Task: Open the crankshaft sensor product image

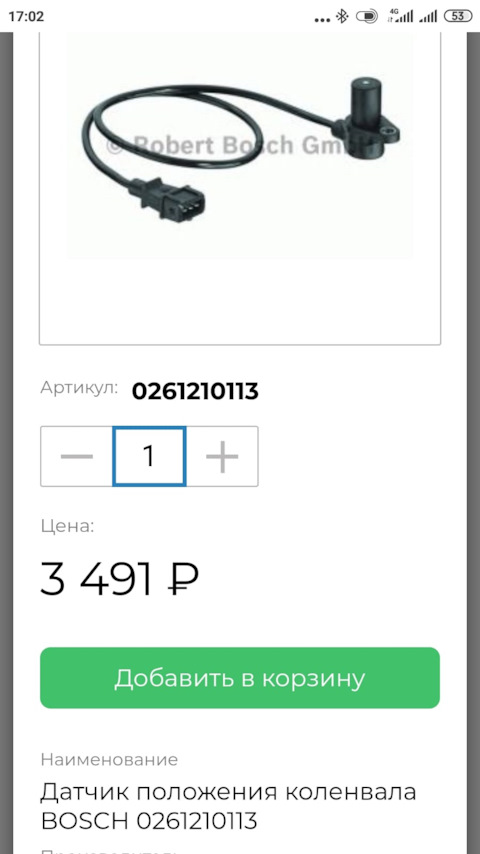Action: tap(240, 147)
